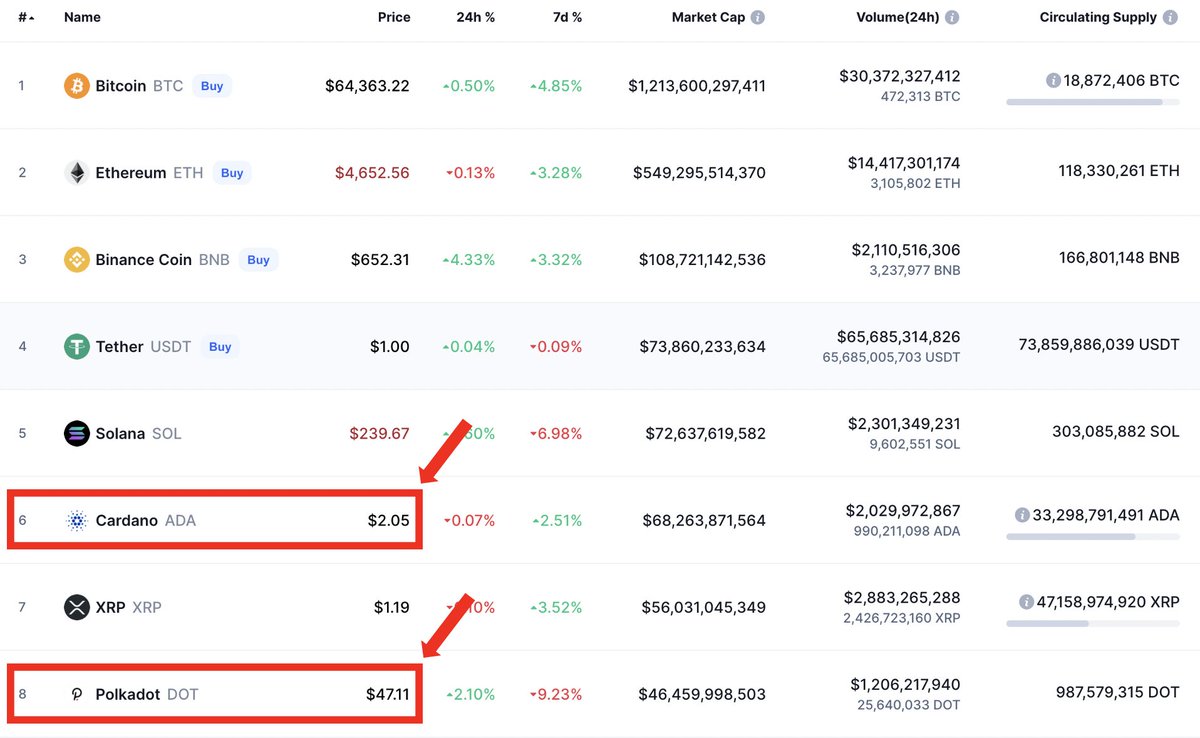Click Cardano circulating supply progress bar
This screenshot has width=1200, height=738.
1093,537
